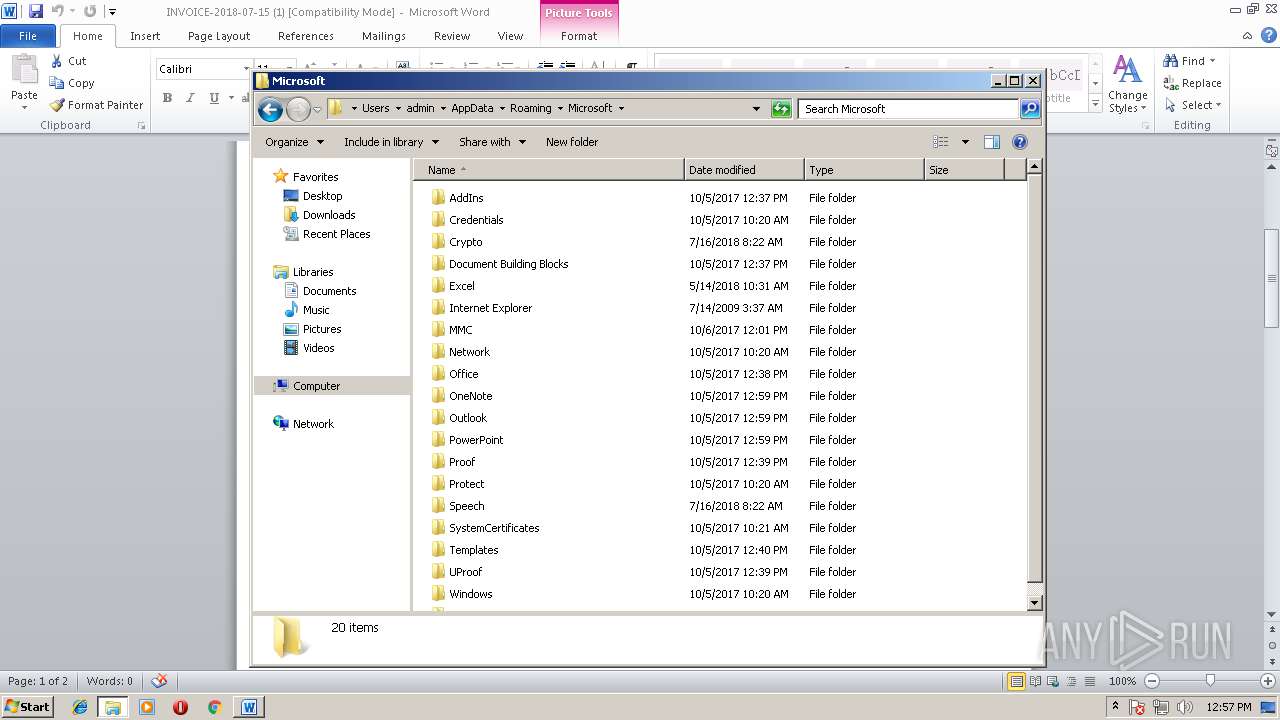Image resolution: width=1280 pixels, height=720 pixels.
Task: Show hidden tray icons arrow
Action: pos(1115,707)
